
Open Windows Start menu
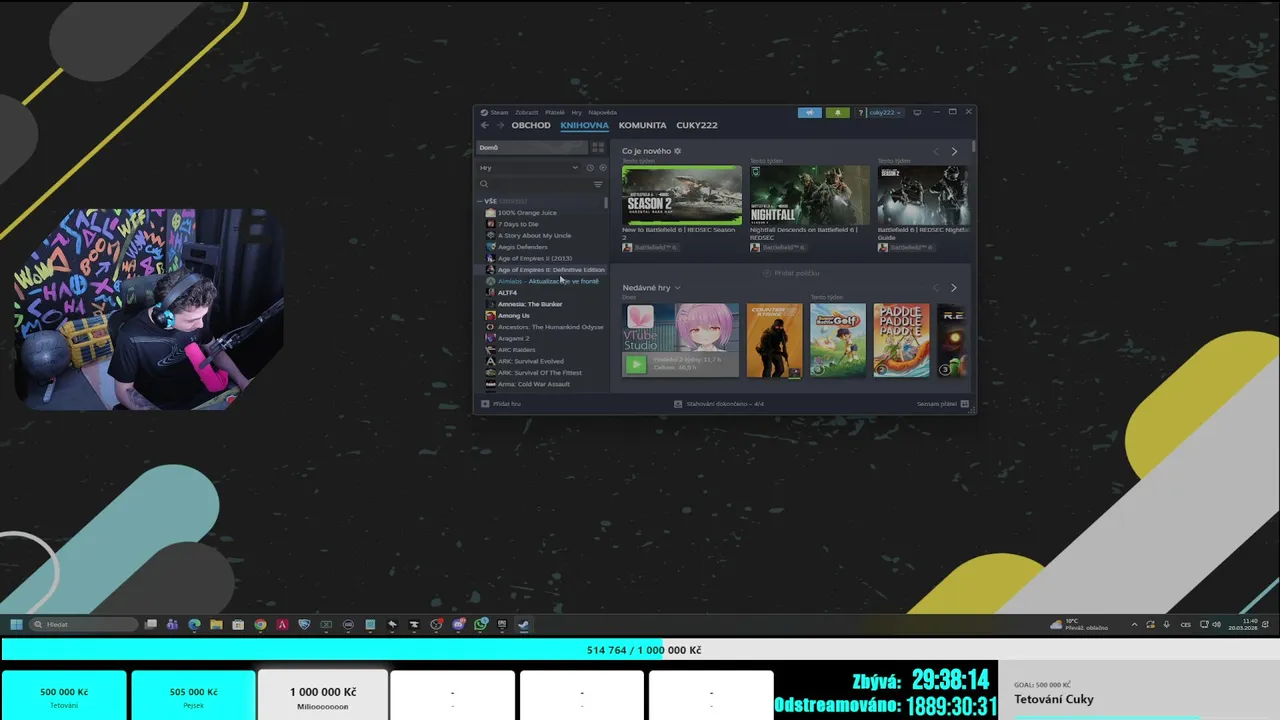pos(16,625)
